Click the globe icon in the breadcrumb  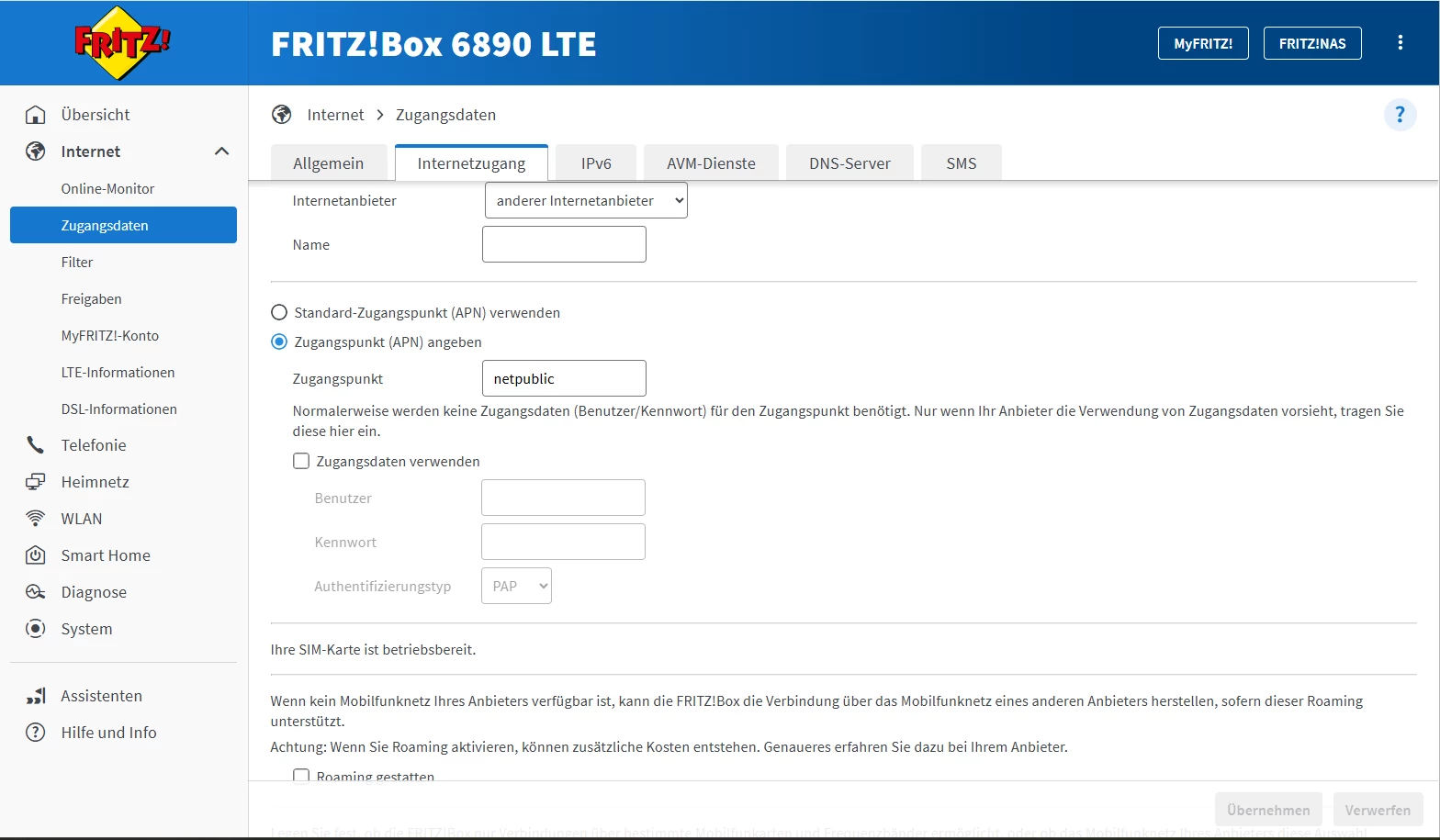tap(282, 115)
